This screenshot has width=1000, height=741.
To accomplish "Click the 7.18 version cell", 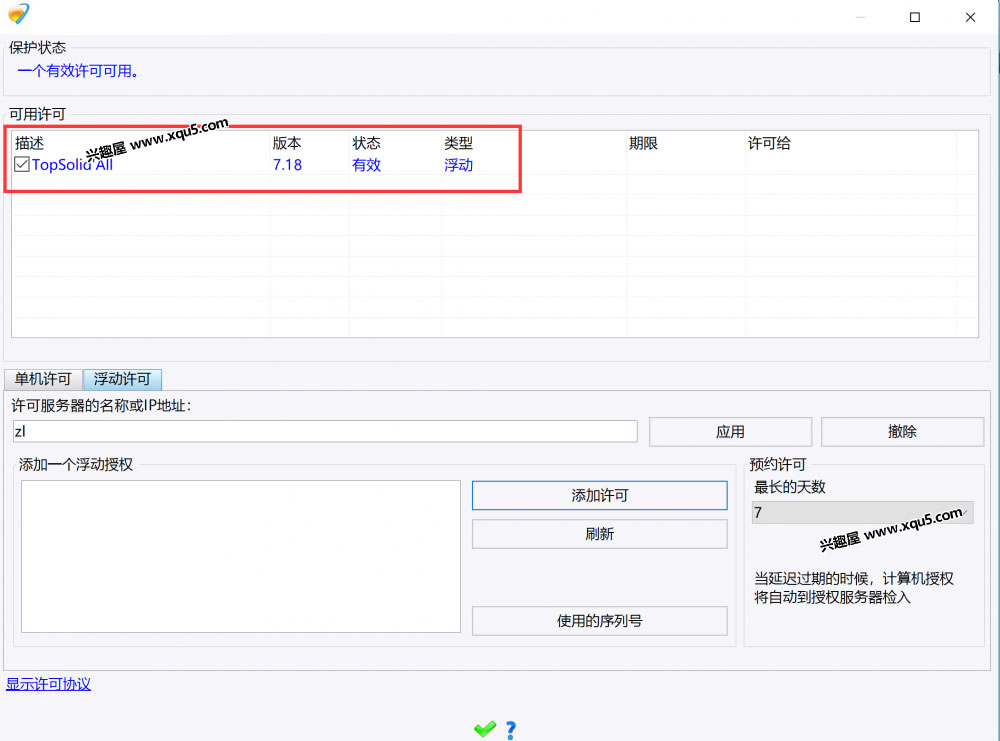I will coord(288,165).
